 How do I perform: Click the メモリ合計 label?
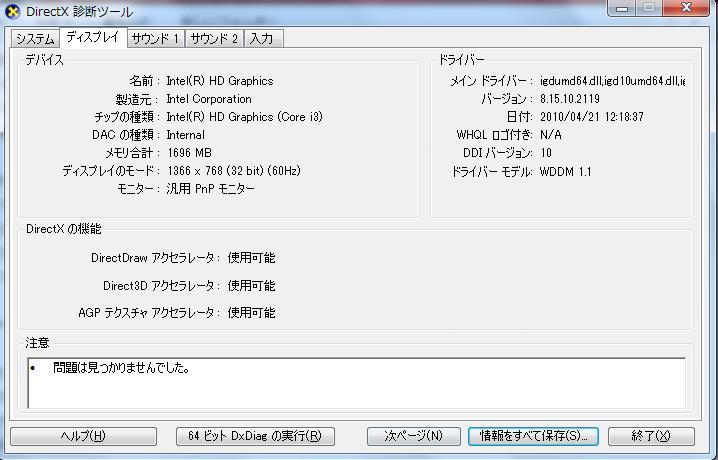tap(132, 153)
